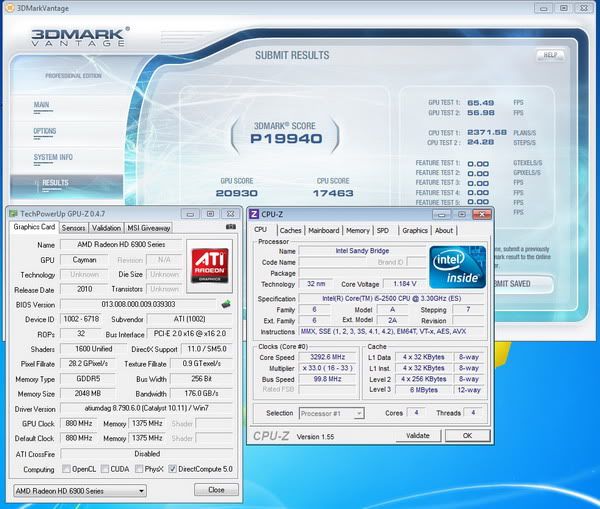Click the Device ID value 1002 - 6718
This screenshot has width=600, height=509.
coord(81,319)
